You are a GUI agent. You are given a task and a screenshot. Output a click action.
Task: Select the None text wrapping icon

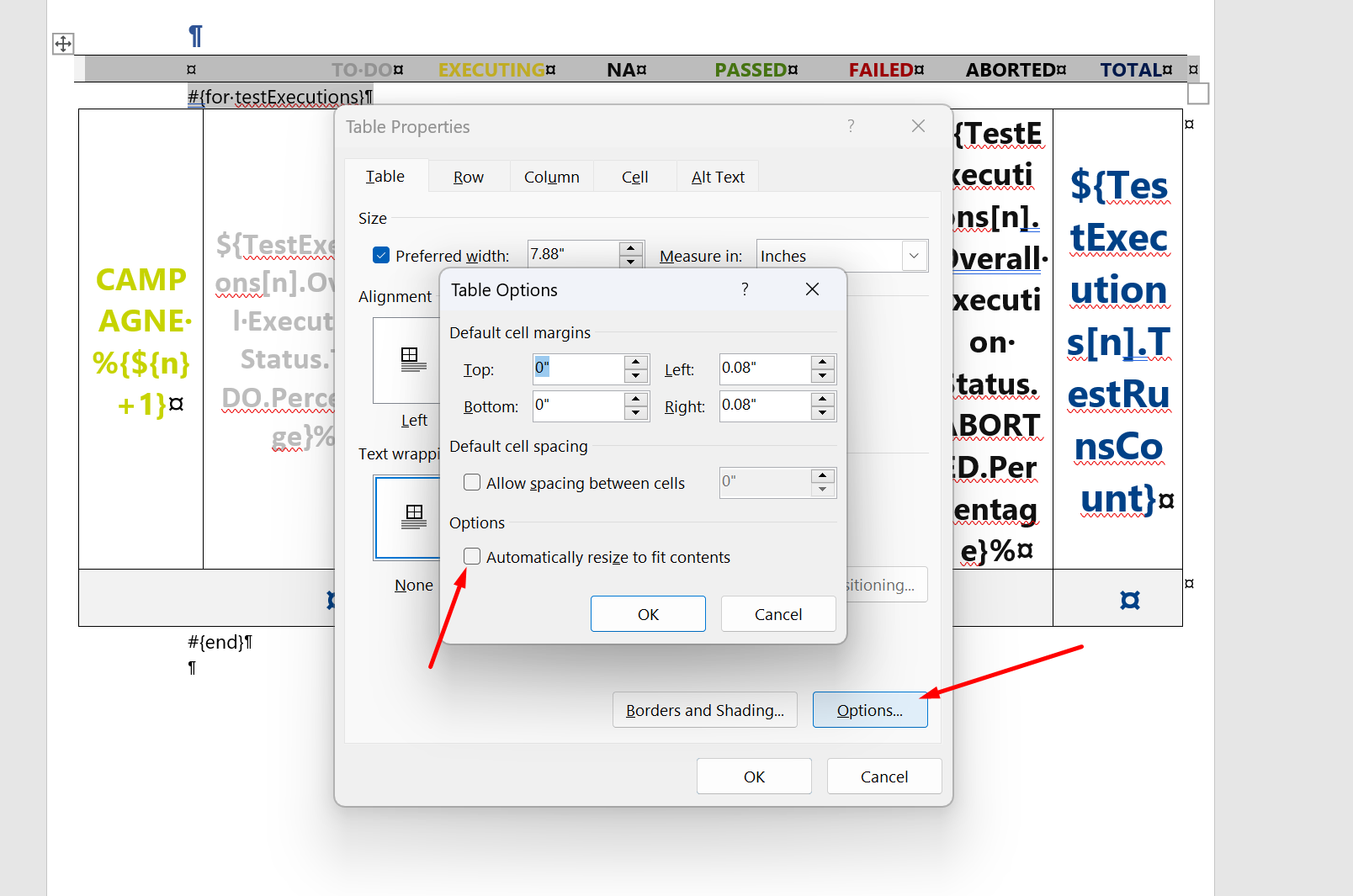[x=409, y=517]
